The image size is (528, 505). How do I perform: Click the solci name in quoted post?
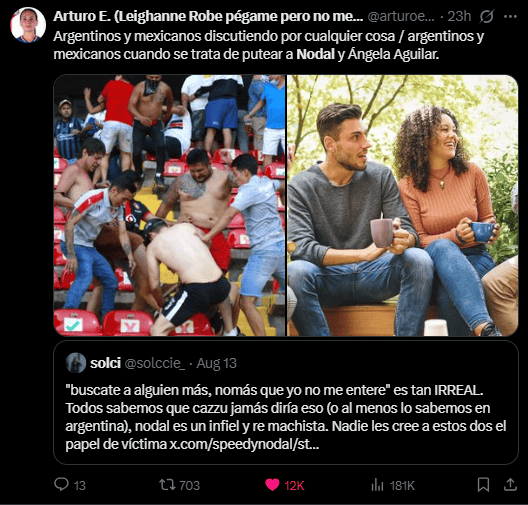tap(105, 363)
